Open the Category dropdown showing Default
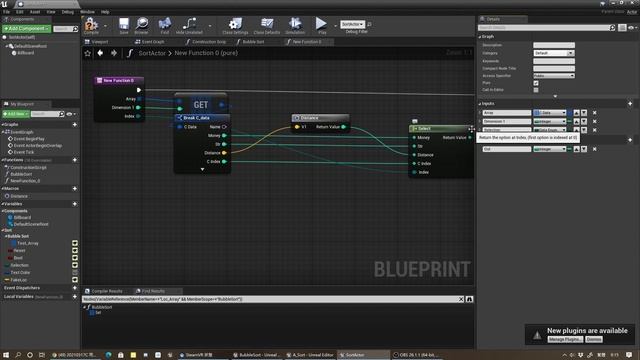 [554, 53]
